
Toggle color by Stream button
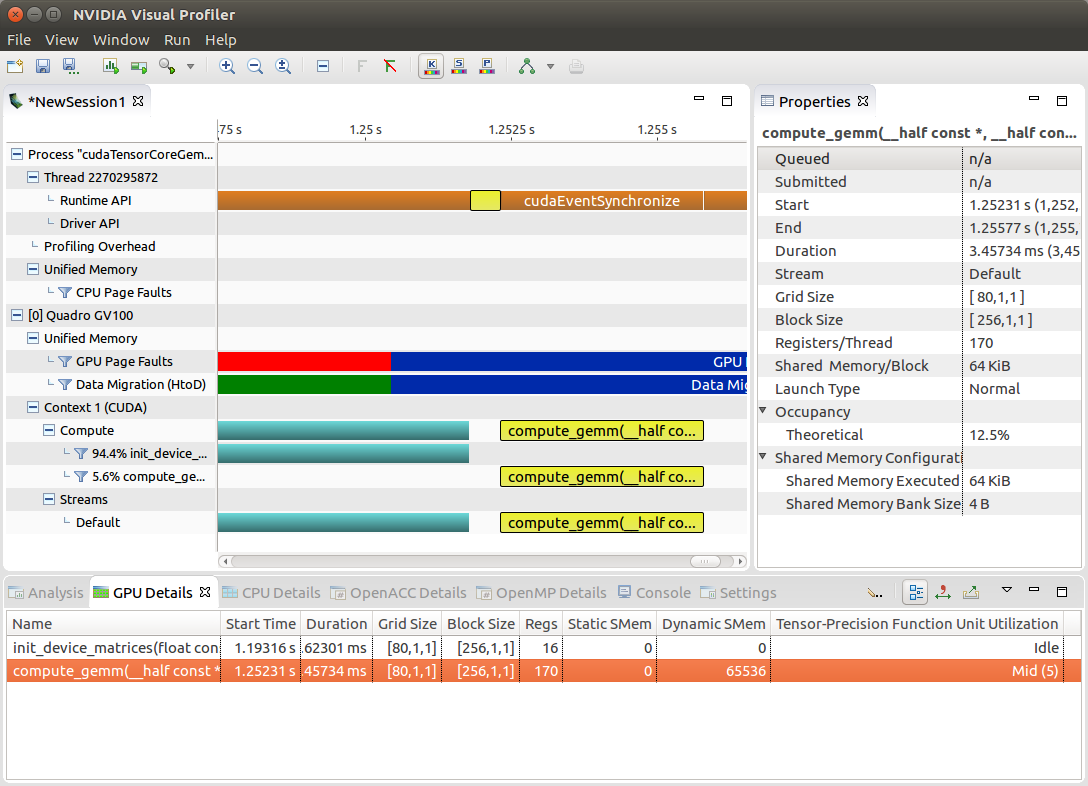point(459,67)
